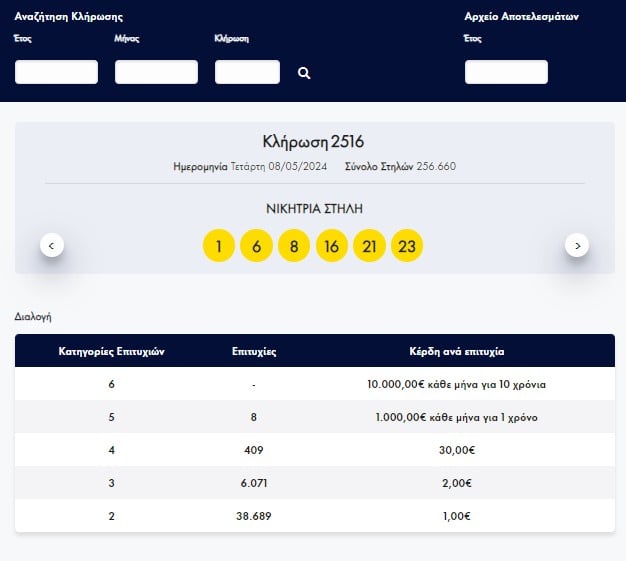This screenshot has height=561, width=626.
Task: Open the Έτος dropdown under Αναζήτηση Κλήρωσης
Action: (x=56, y=72)
